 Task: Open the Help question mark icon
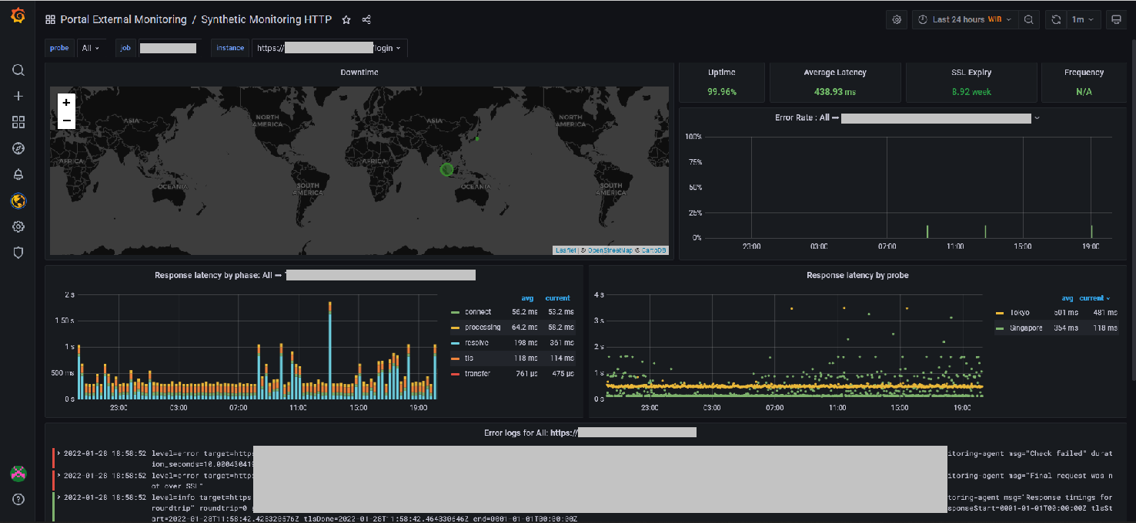point(19,499)
